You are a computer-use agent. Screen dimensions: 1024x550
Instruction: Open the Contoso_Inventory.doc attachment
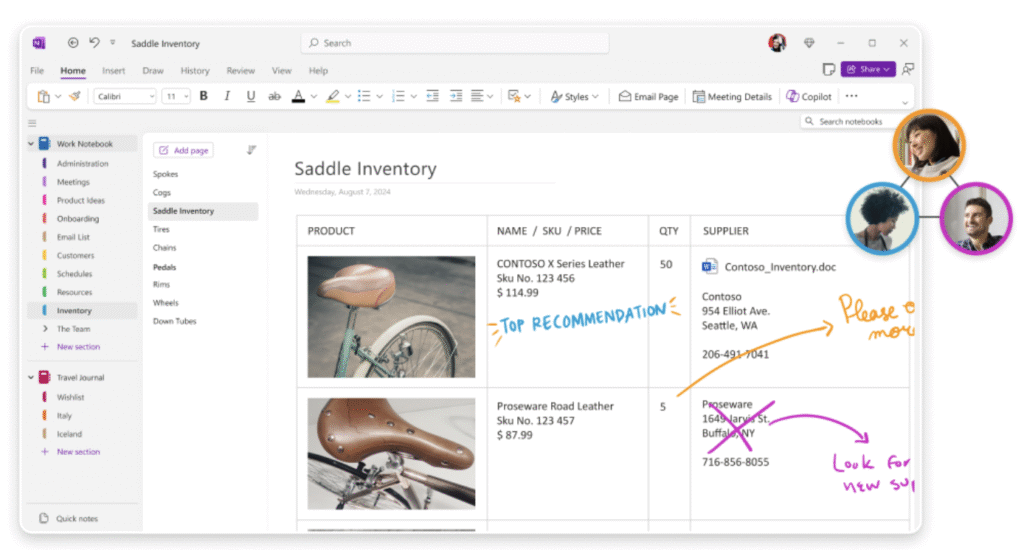coord(769,267)
